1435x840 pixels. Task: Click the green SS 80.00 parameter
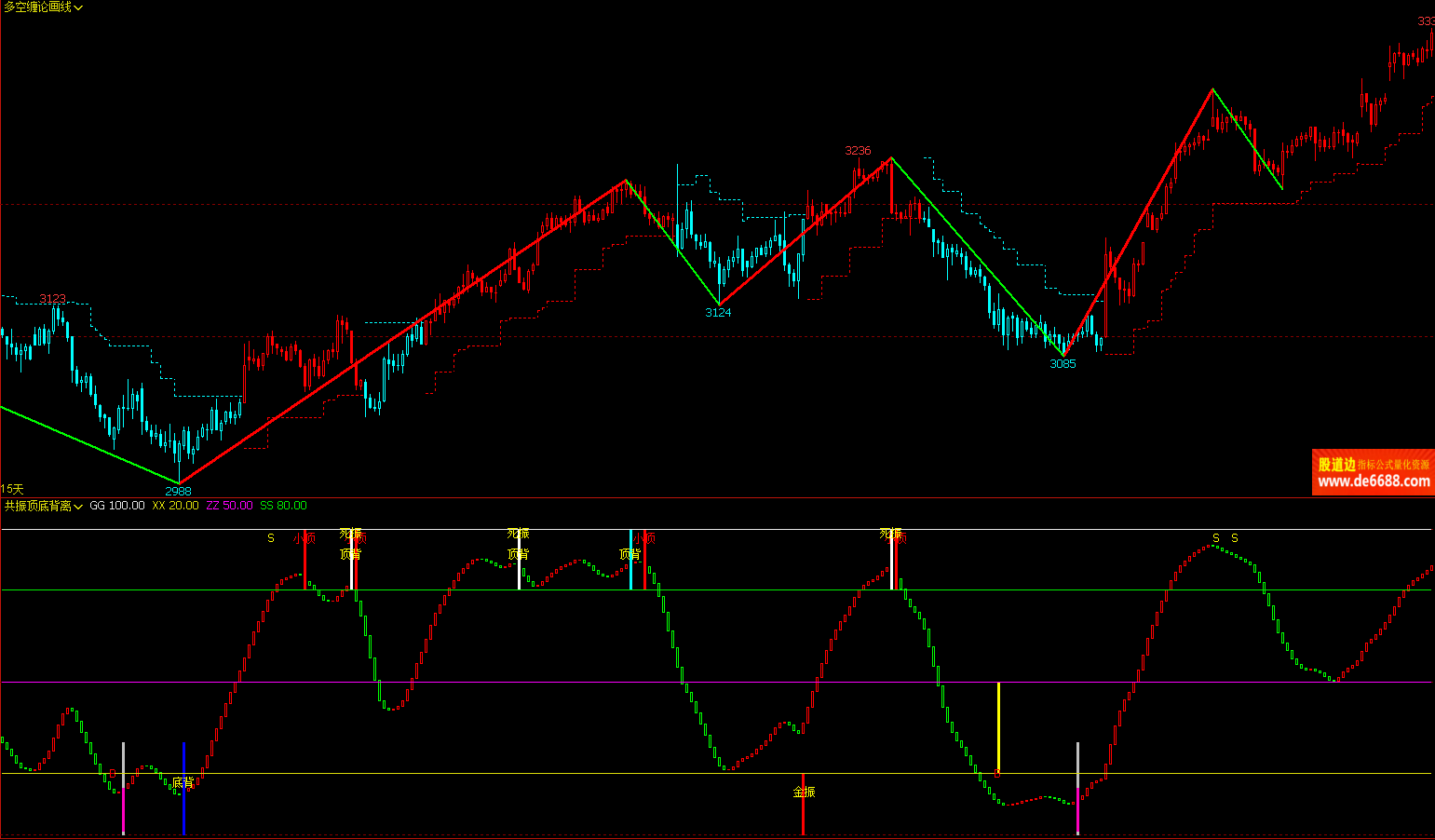[283, 506]
